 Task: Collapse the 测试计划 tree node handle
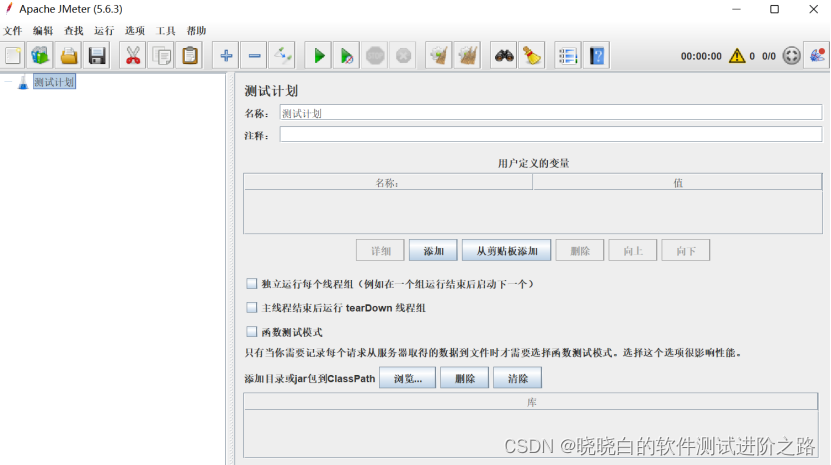(x=8, y=82)
